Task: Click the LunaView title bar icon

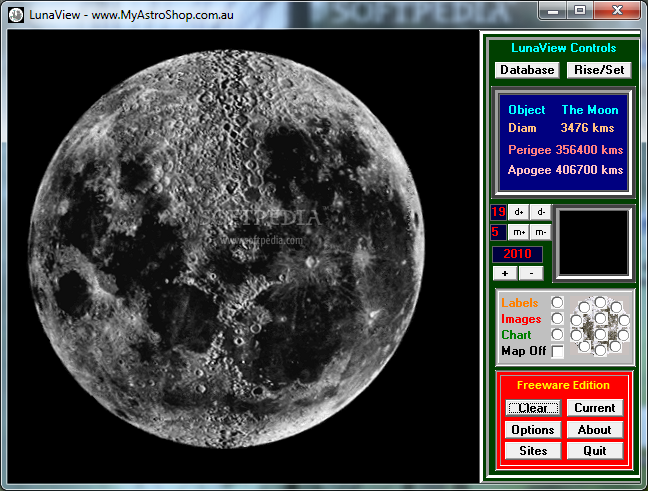Action: 16,15
